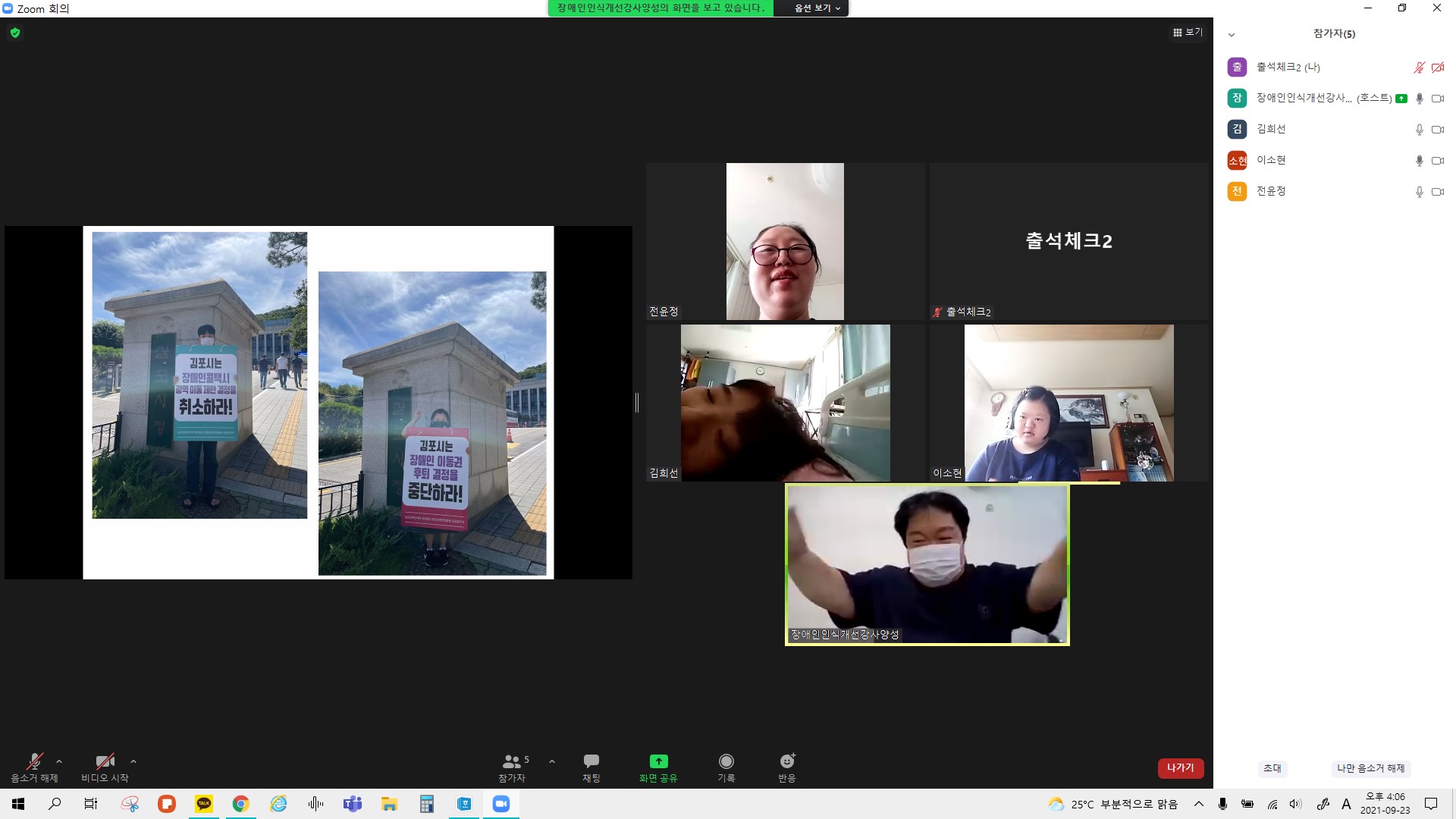
Task: Open KakaoTalk from the Windows taskbar
Action: click(204, 804)
